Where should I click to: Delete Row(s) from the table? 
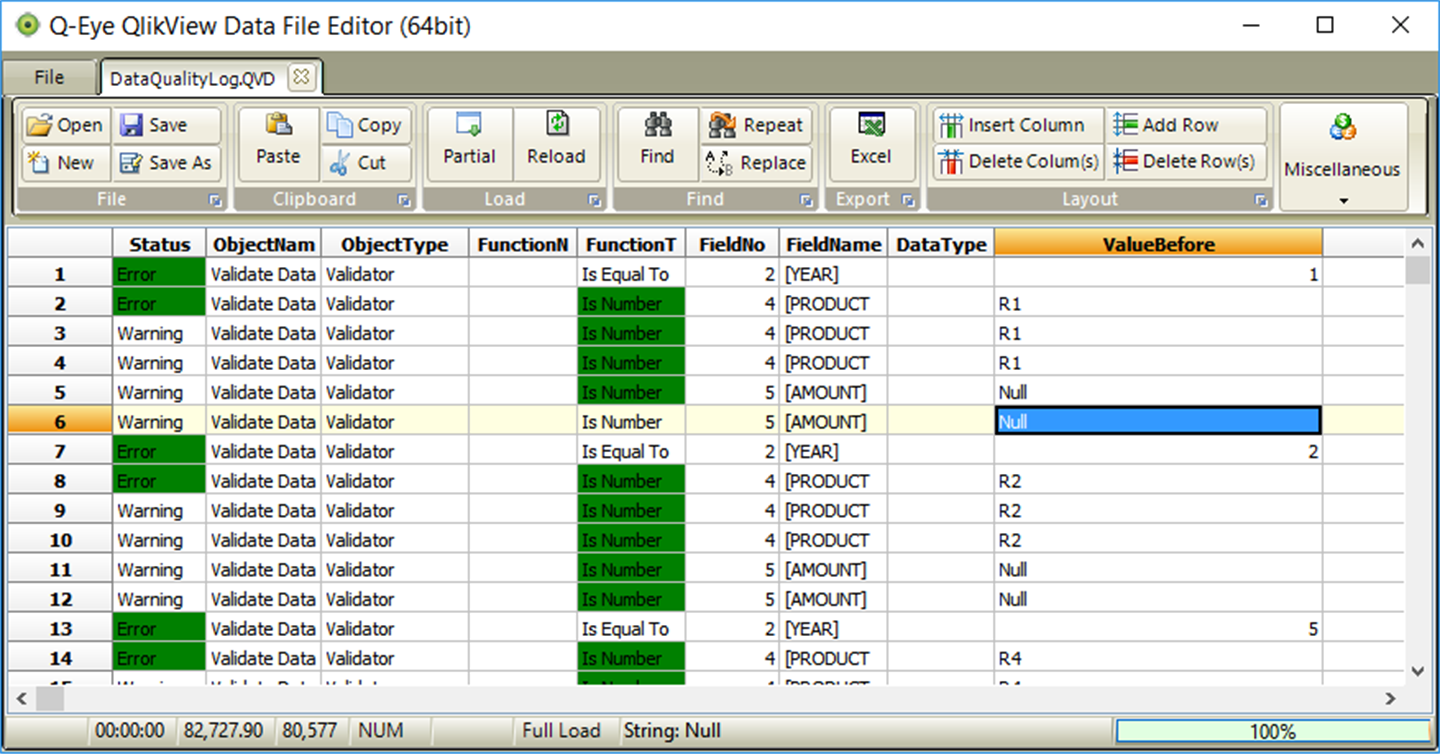point(1186,161)
